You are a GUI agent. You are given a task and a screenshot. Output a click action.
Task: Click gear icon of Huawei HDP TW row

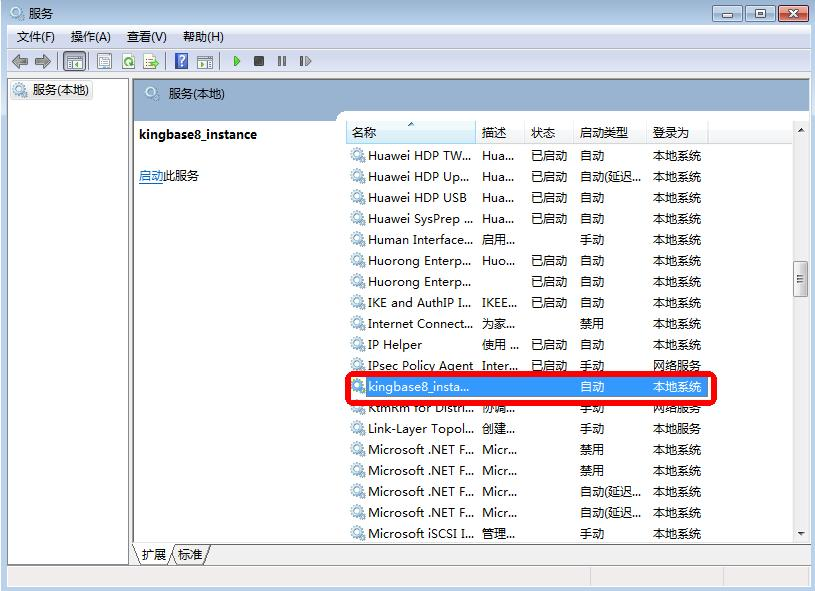click(358, 155)
